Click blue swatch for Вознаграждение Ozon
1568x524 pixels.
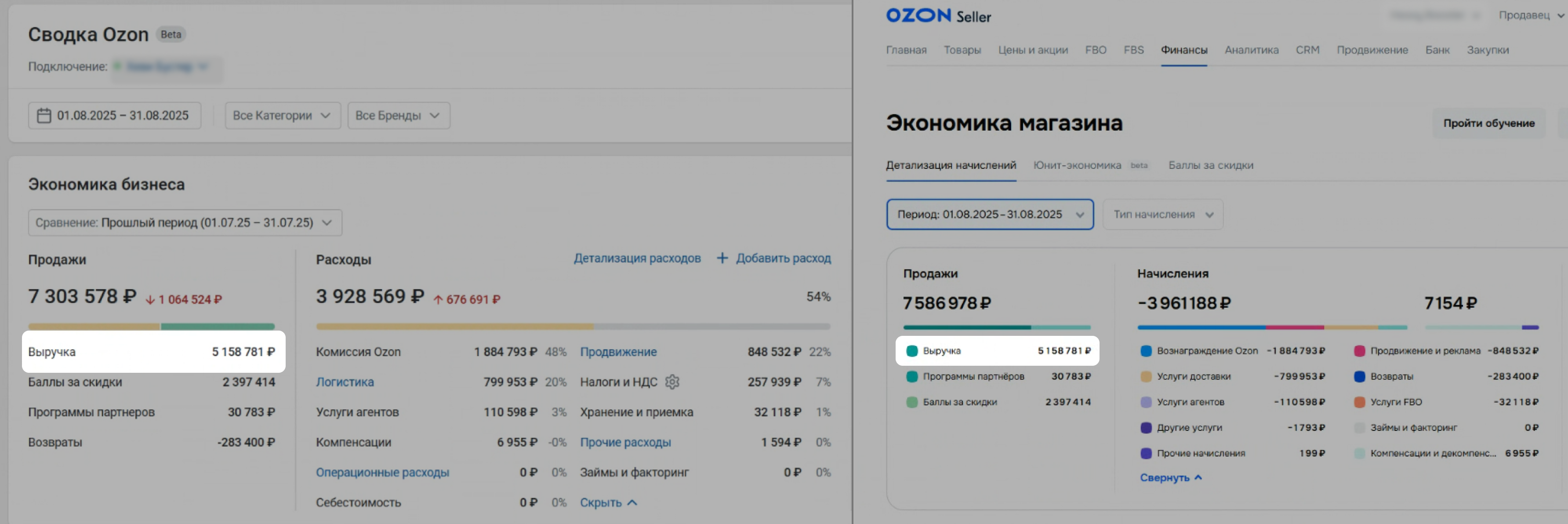point(1146,351)
